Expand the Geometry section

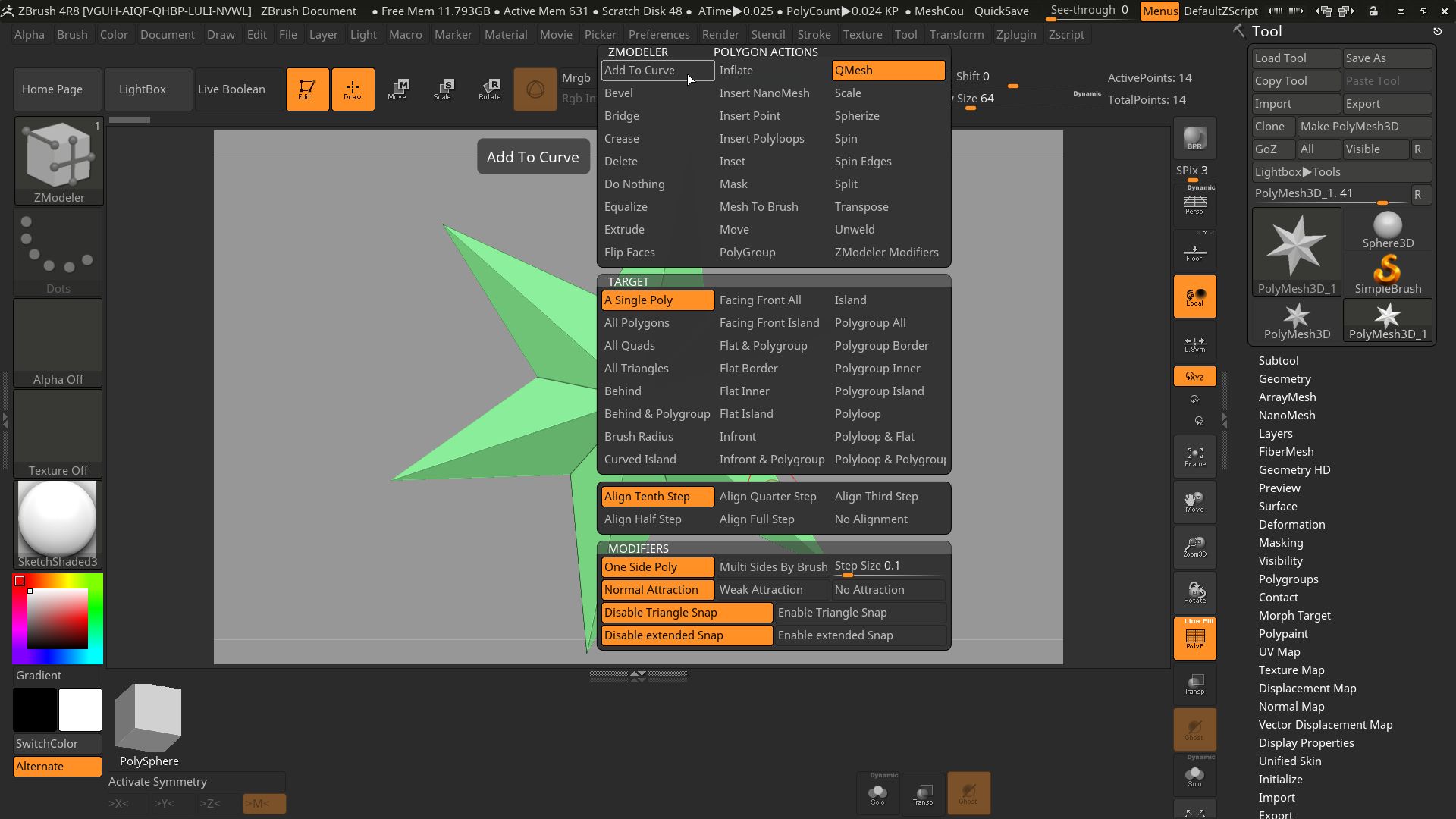[1285, 379]
